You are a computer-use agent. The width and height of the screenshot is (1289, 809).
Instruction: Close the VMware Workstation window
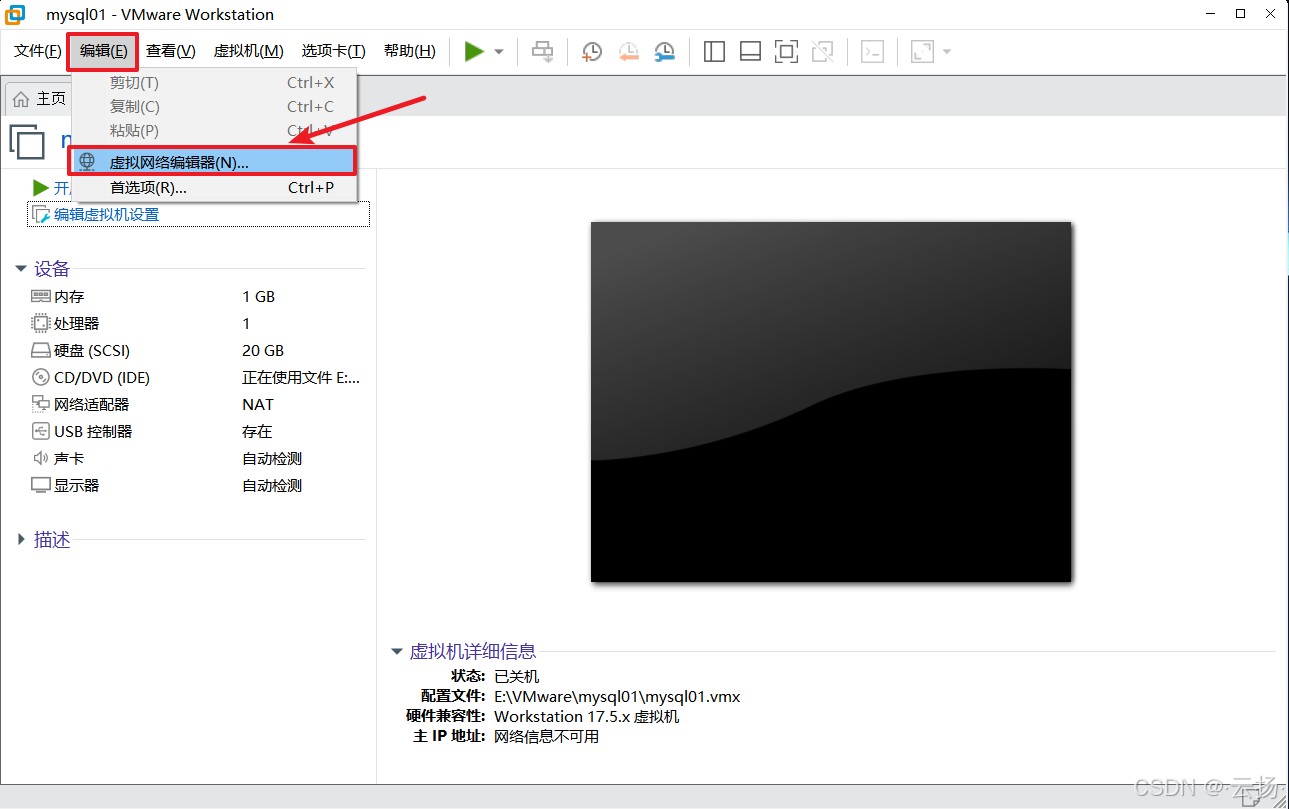[x=1270, y=14]
